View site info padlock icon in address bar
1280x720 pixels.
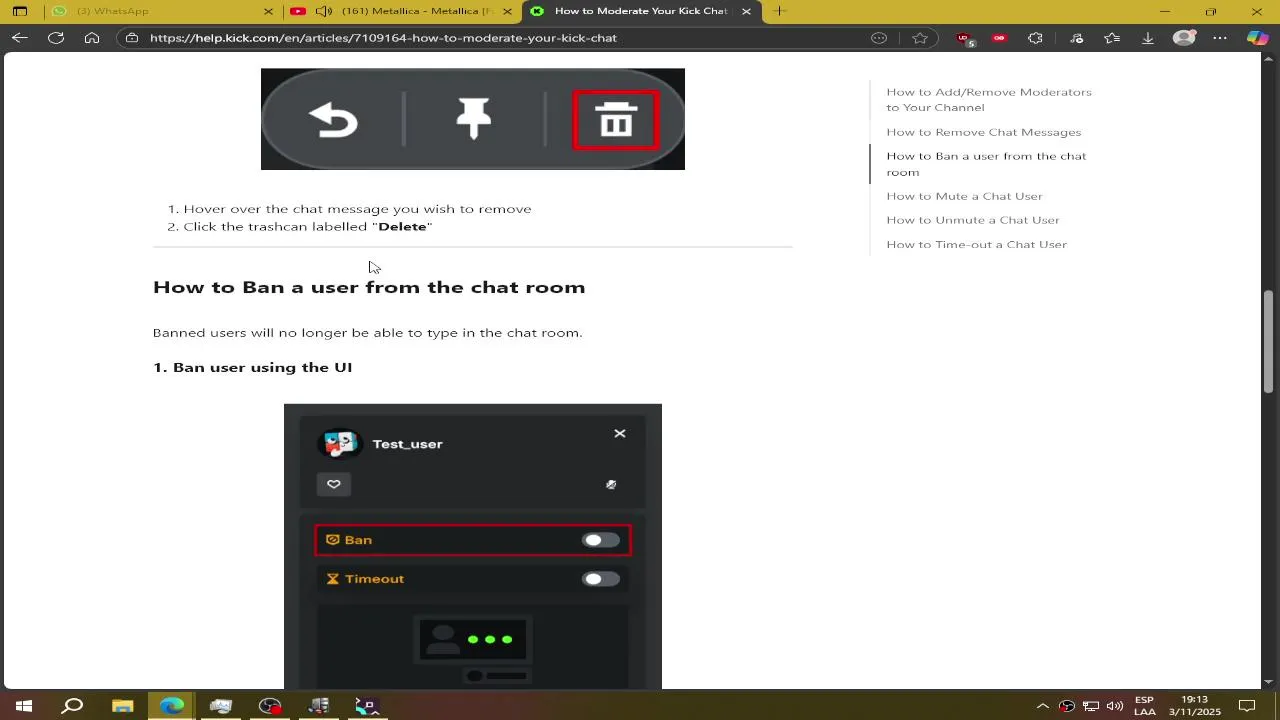click(132, 38)
